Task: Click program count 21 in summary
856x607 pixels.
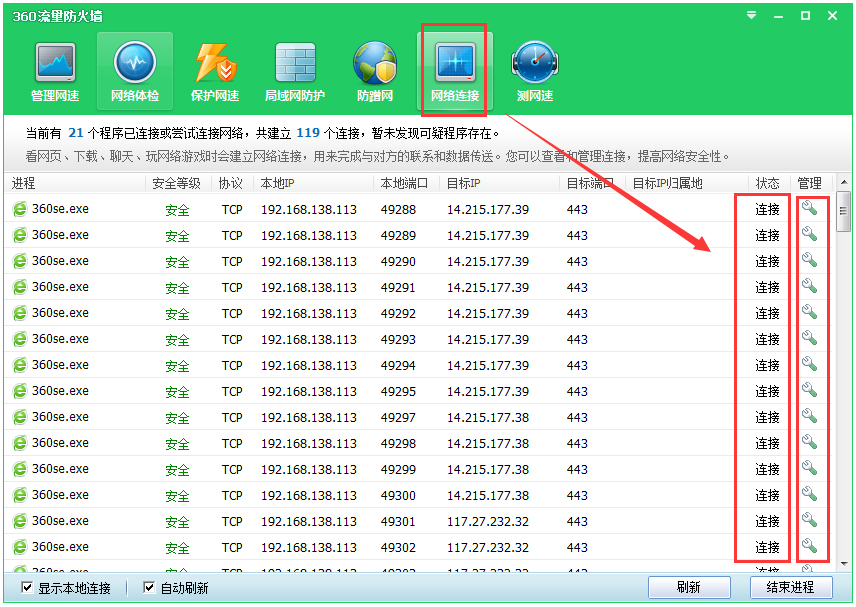Action: pyautogui.click(x=76, y=133)
